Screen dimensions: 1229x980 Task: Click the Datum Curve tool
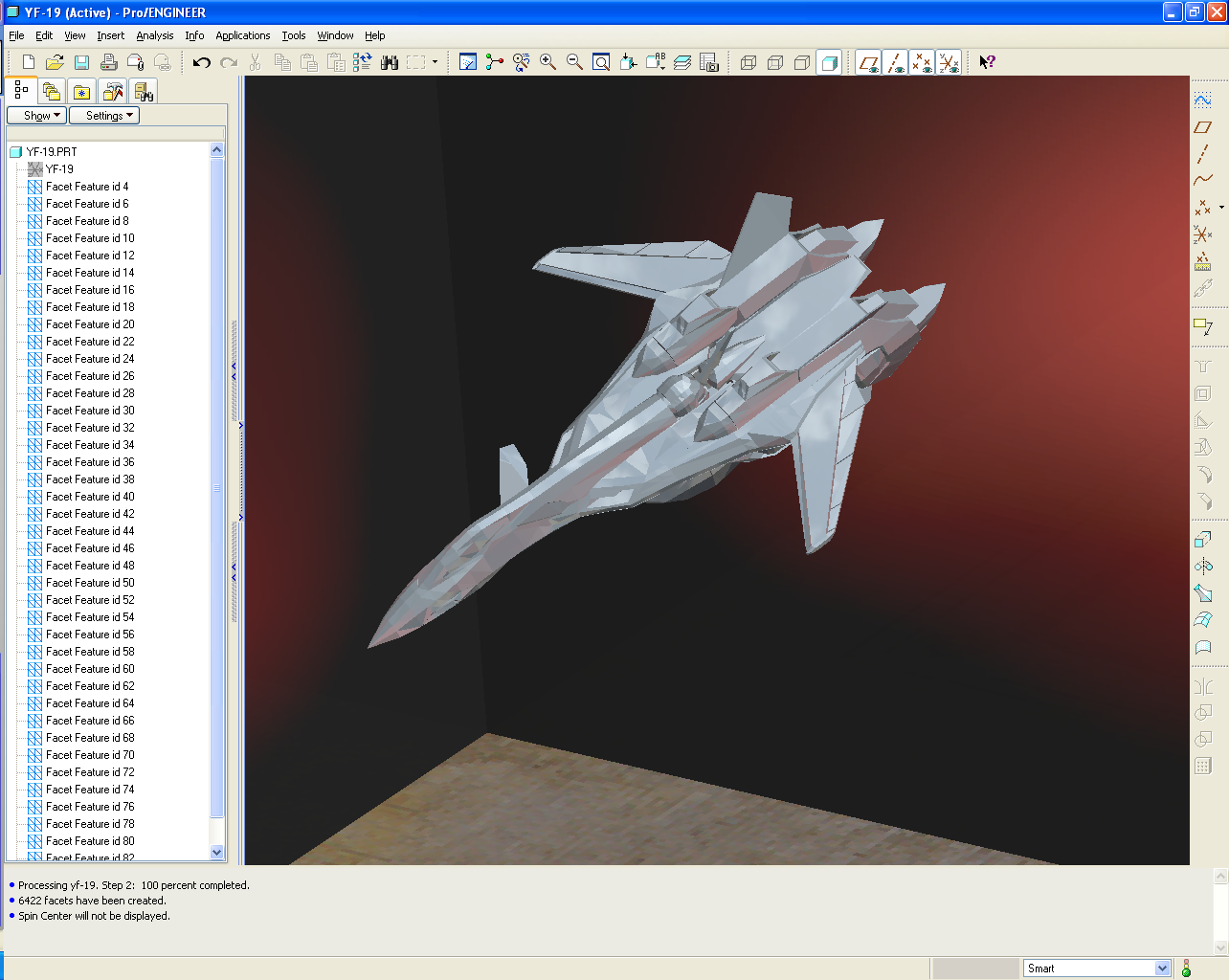click(1203, 180)
